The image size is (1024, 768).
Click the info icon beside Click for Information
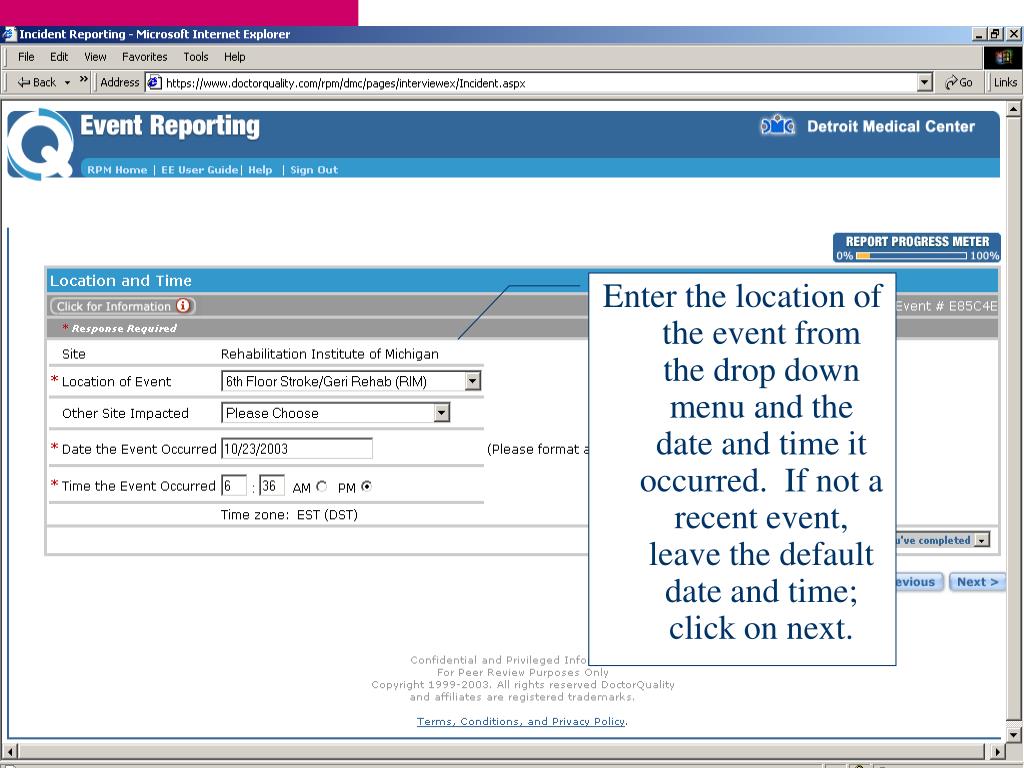pyautogui.click(x=183, y=306)
